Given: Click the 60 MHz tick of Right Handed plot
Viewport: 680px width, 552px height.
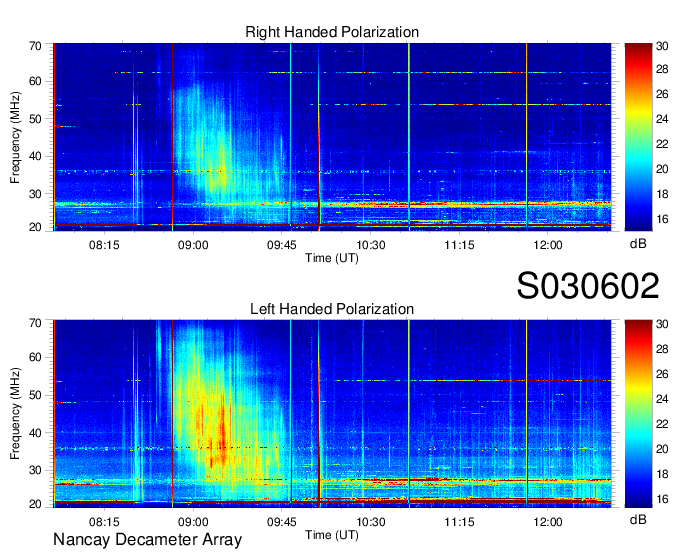Looking at the screenshot, I should 35,81.
